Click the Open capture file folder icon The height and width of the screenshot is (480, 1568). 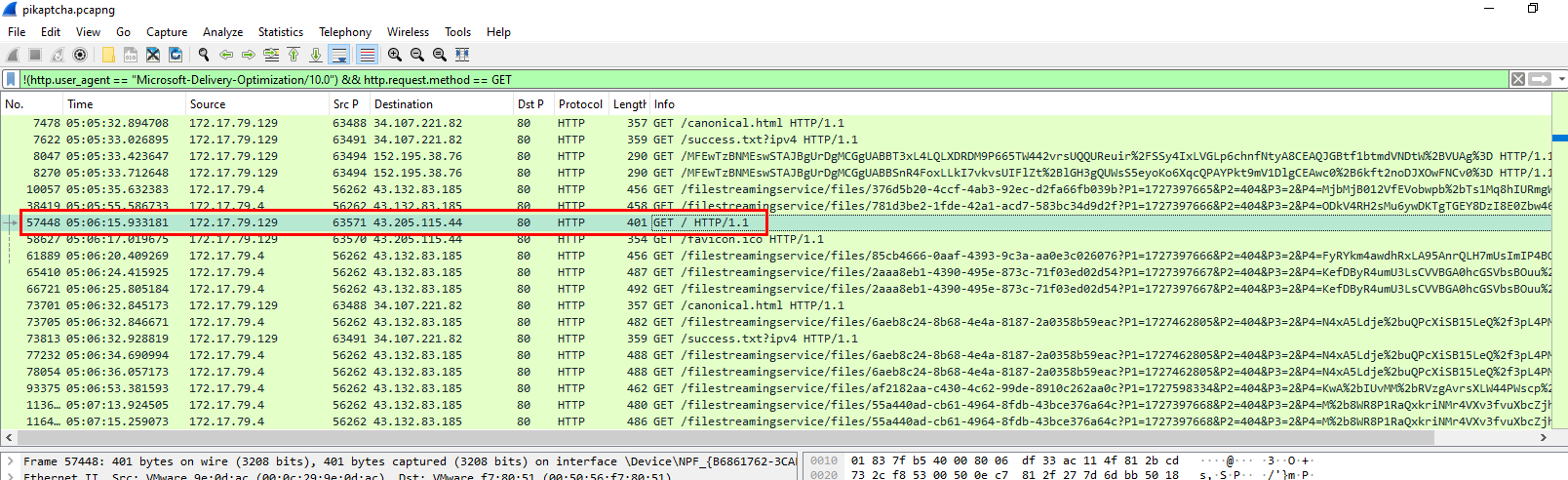107,55
